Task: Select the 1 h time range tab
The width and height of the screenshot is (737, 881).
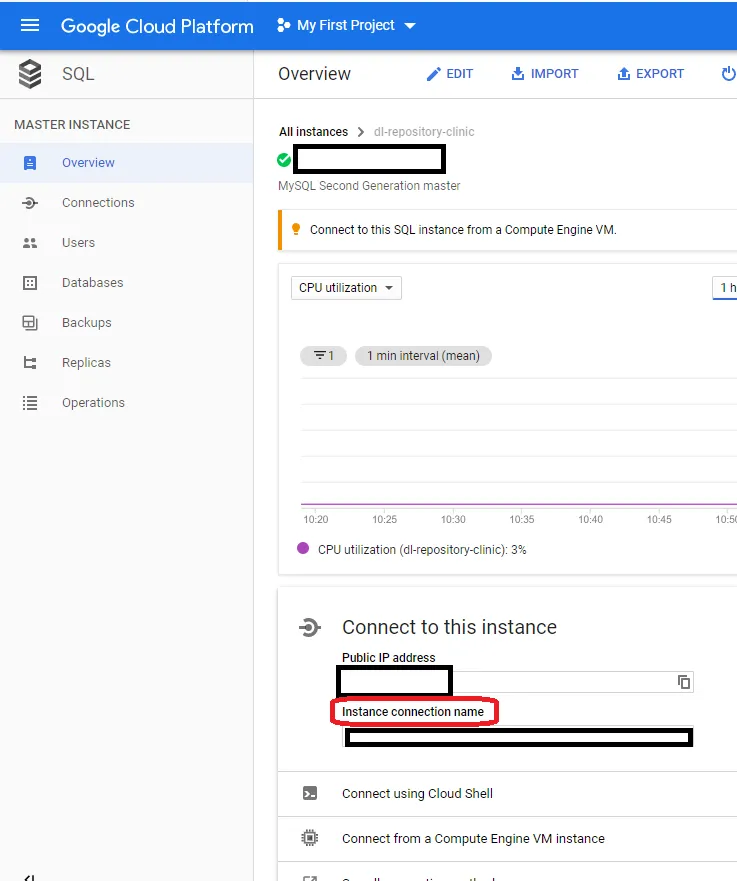Action: click(725, 288)
